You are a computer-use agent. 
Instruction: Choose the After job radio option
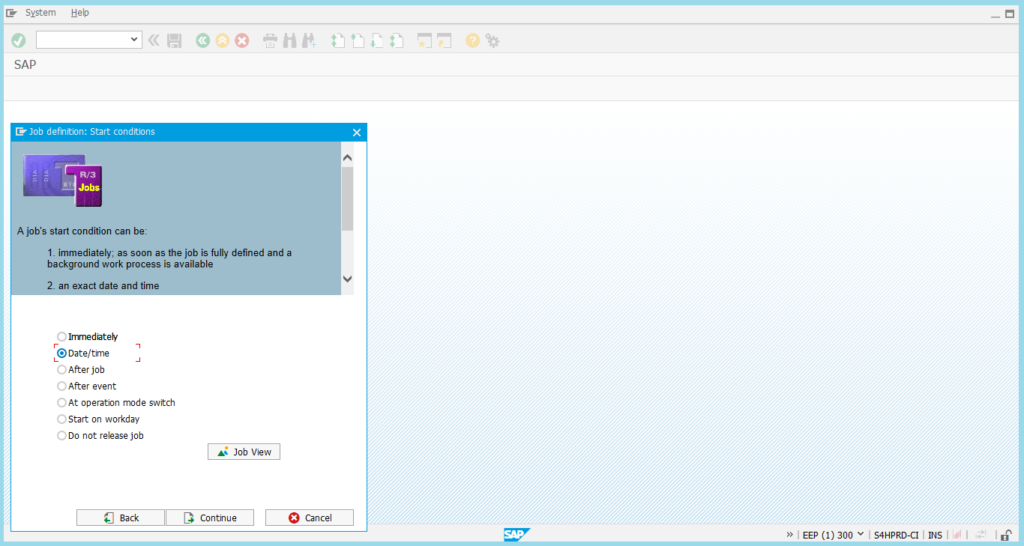pos(62,369)
